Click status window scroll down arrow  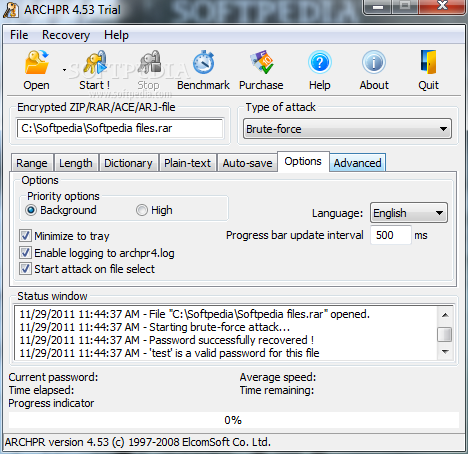(x=445, y=351)
